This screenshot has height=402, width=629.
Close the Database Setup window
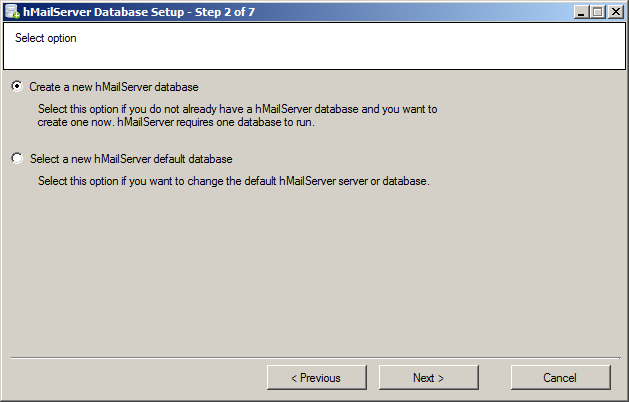coord(617,11)
